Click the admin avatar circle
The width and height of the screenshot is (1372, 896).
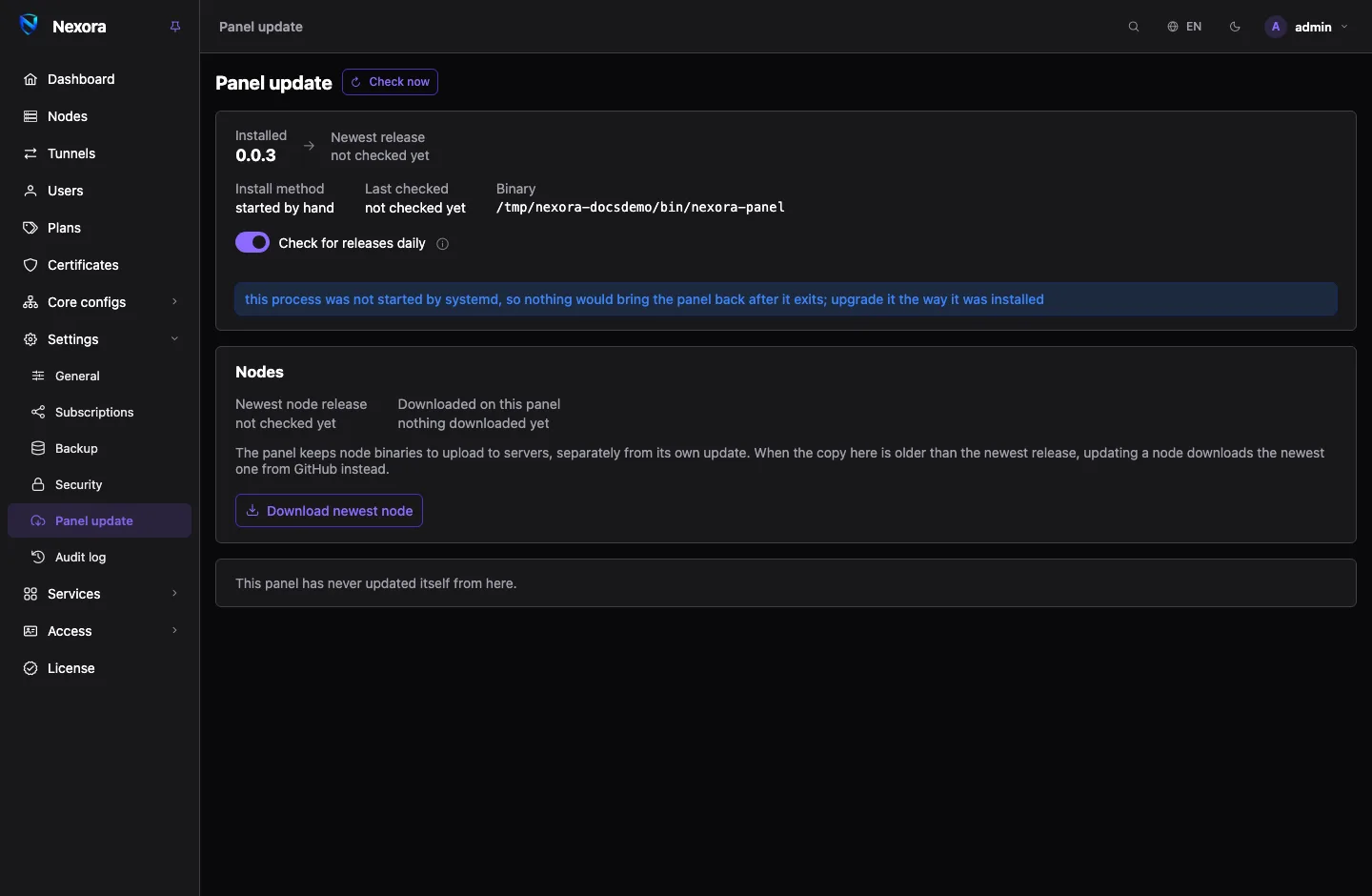coord(1276,27)
